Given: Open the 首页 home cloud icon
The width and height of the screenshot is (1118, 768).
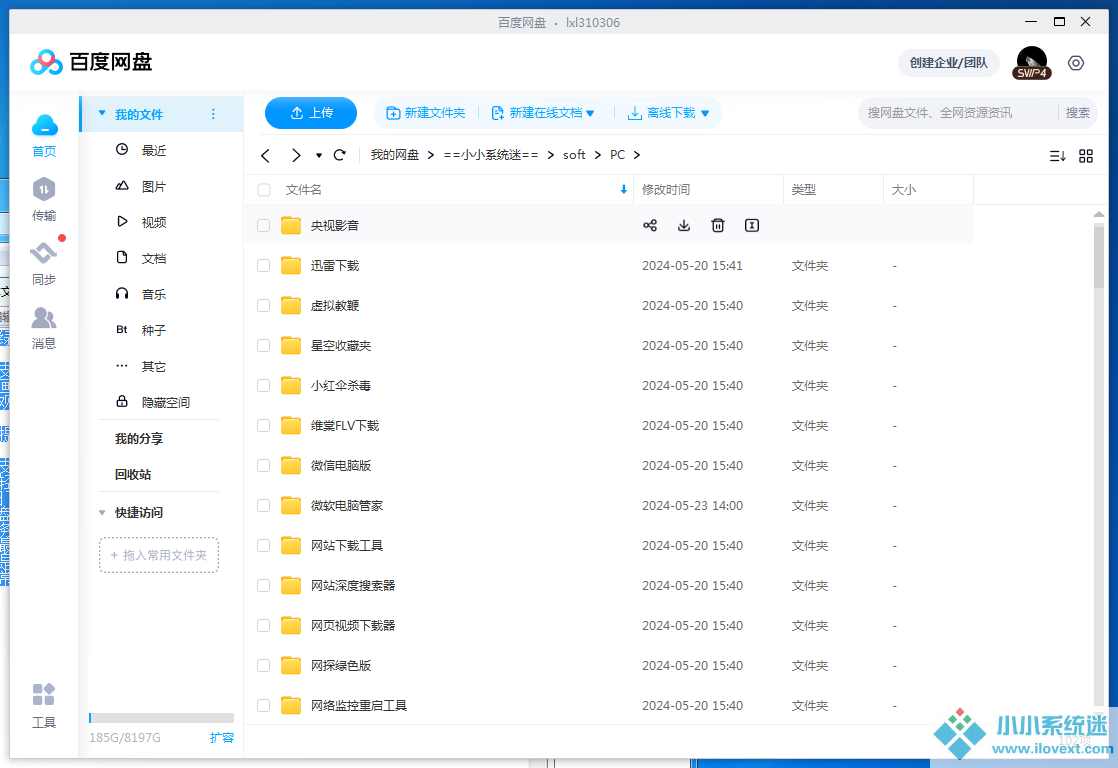Looking at the screenshot, I should [x=44, y=126].
